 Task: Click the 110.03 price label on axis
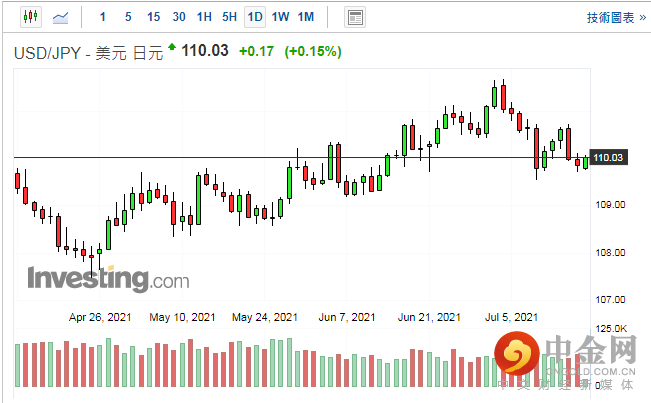pyautogui.click(x=608, y=157)
